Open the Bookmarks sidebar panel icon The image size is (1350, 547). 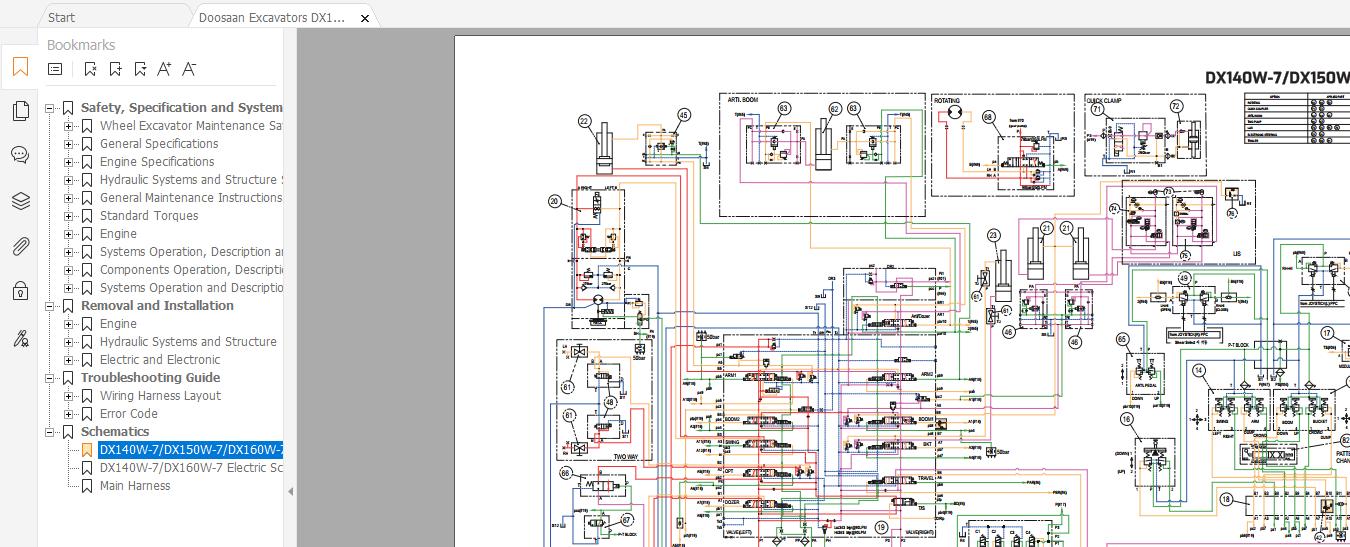20,67
